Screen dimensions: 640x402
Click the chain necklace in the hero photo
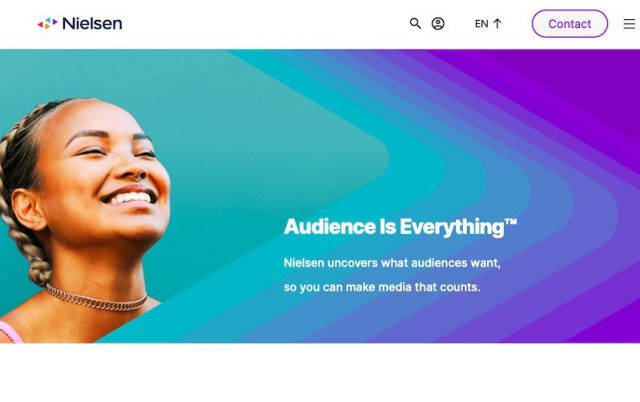coord(96,299)
